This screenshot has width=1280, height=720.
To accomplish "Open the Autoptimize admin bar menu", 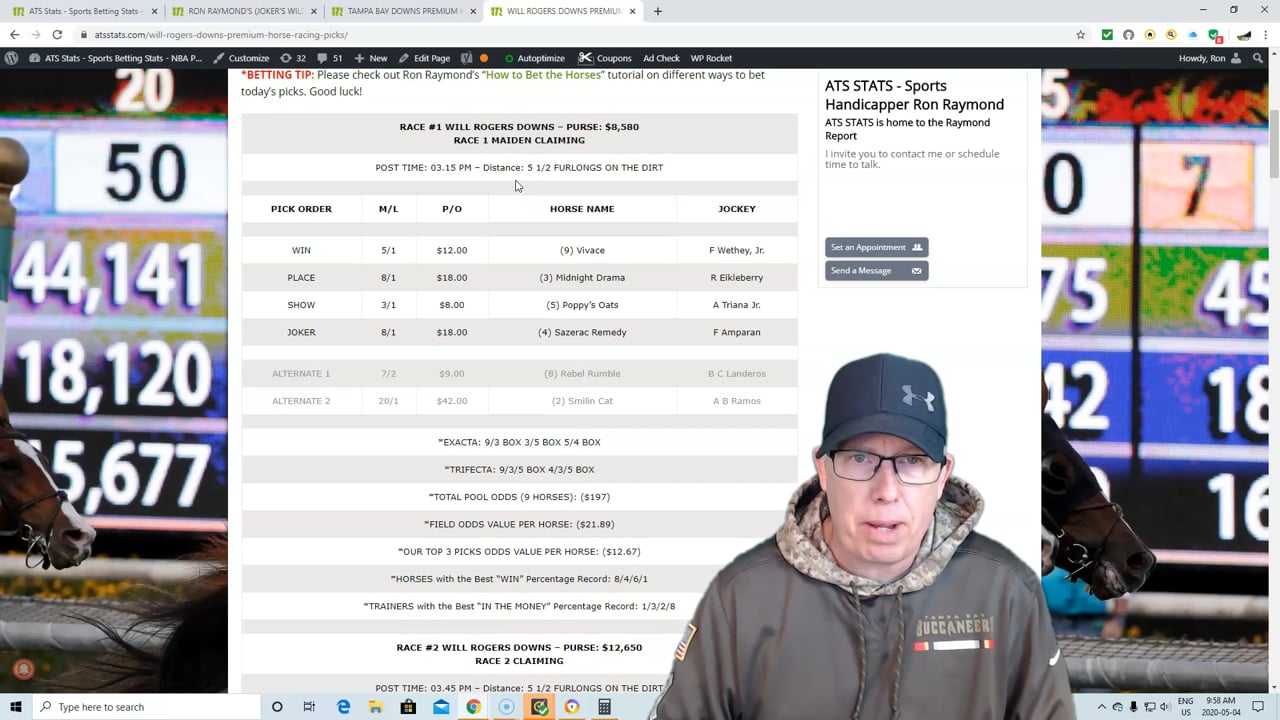I will click(535, 58).
